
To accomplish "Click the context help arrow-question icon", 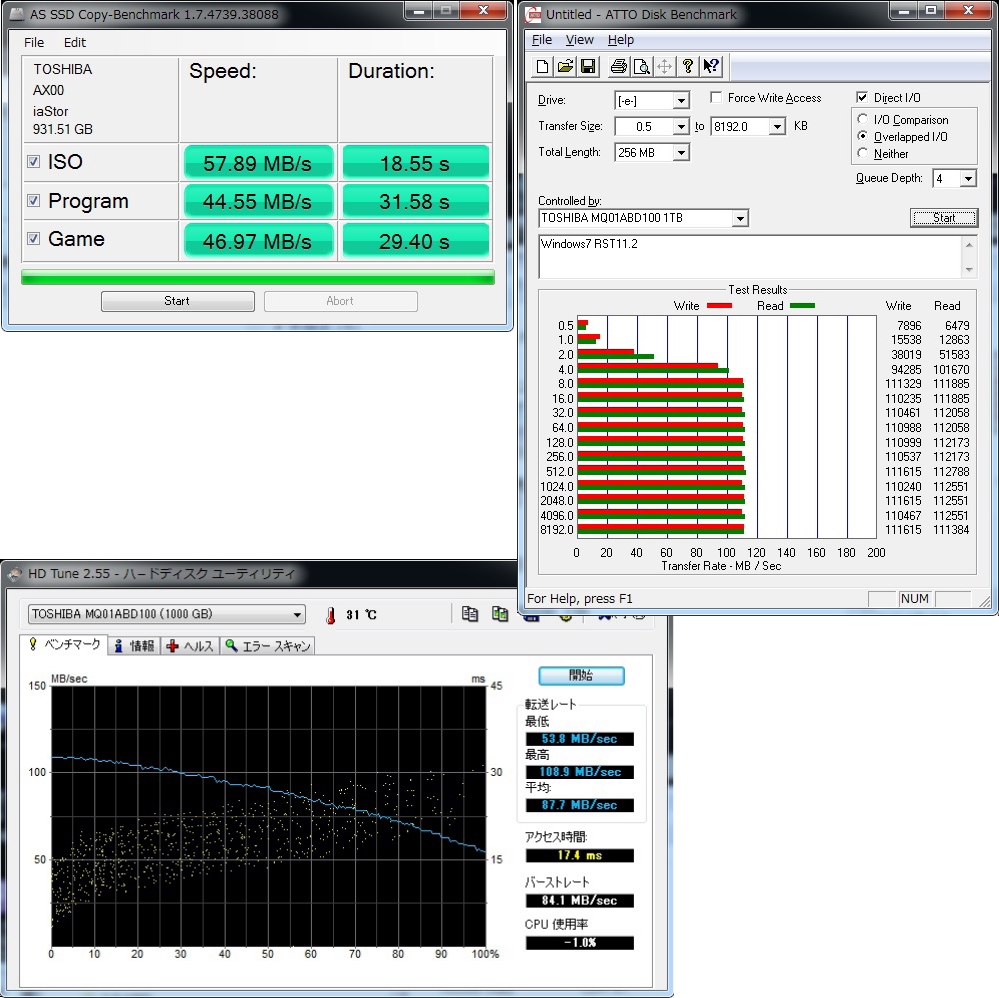I will point(710,66).
